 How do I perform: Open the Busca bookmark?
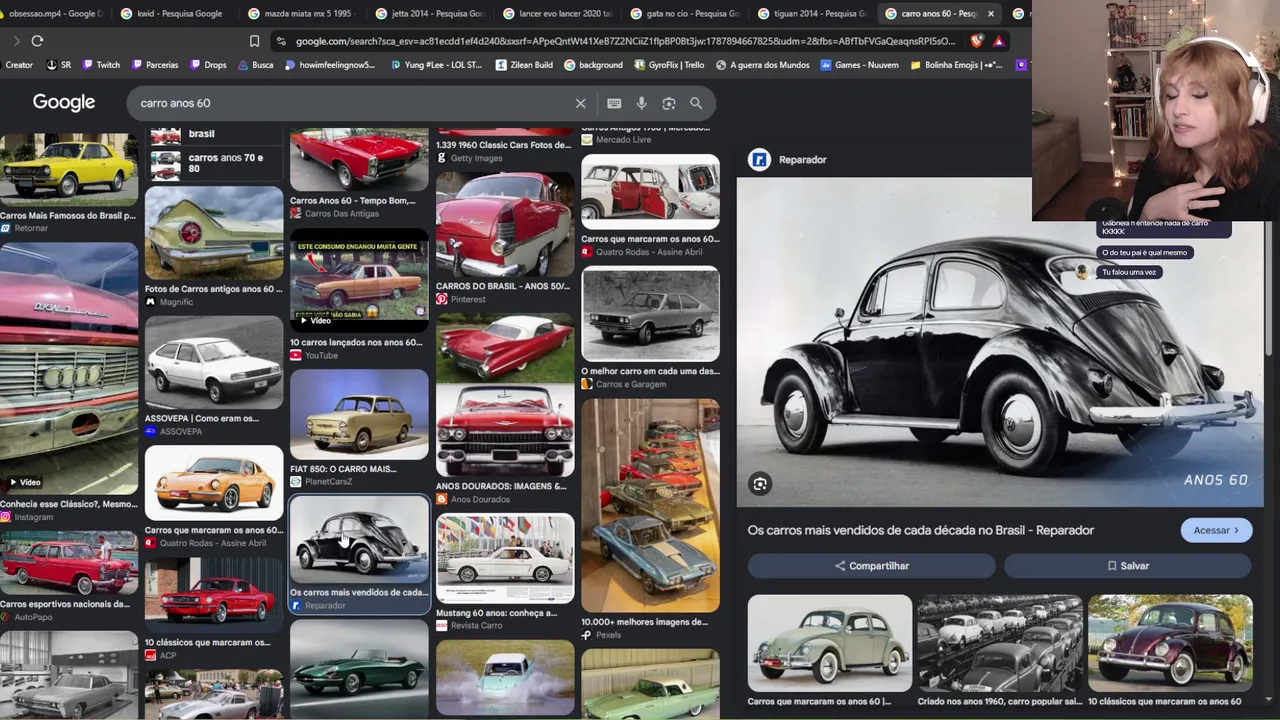255,65
